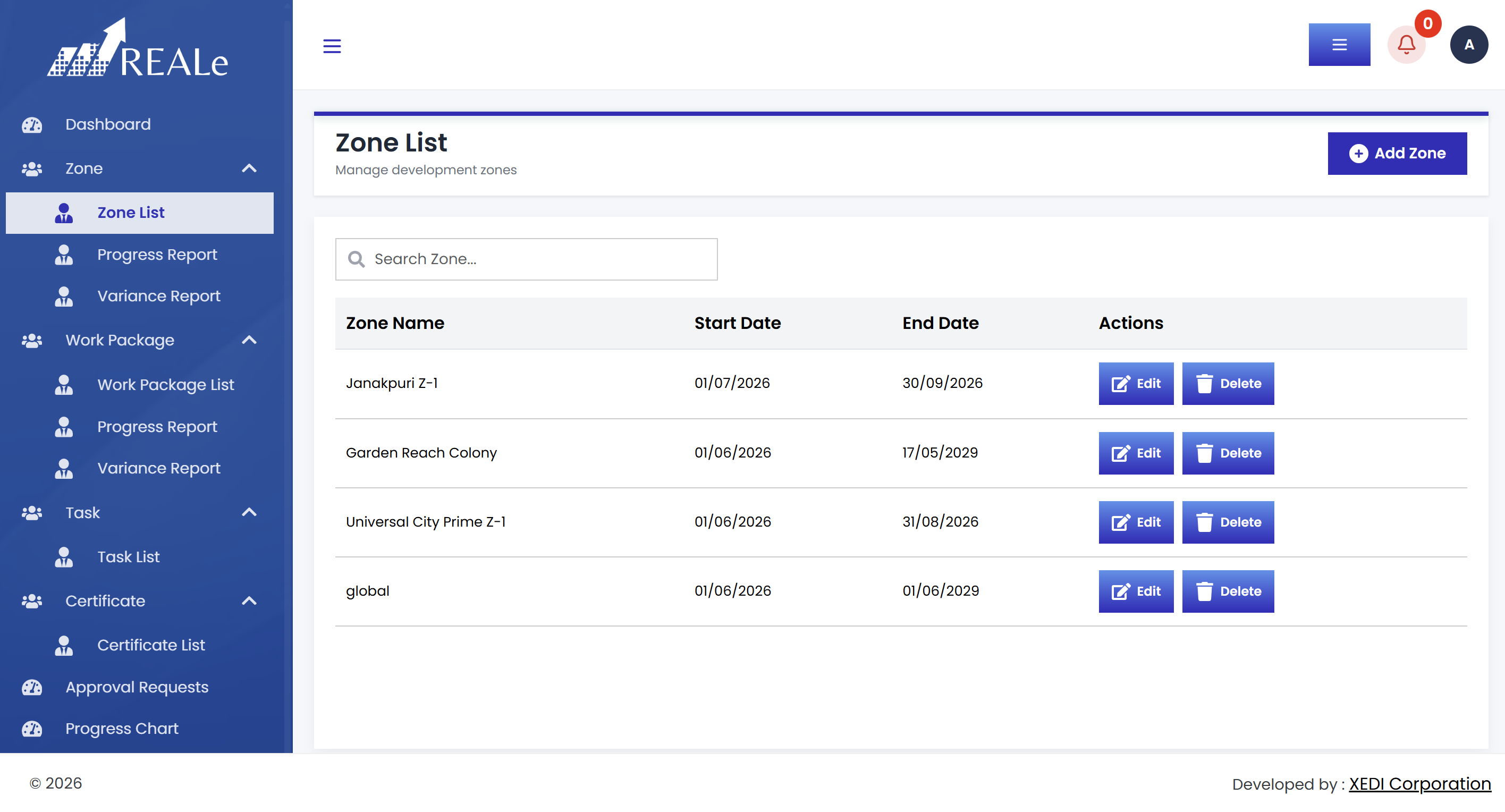Open the blue header menu button
Screen dimensions: 1505x812
[1339, 45]
